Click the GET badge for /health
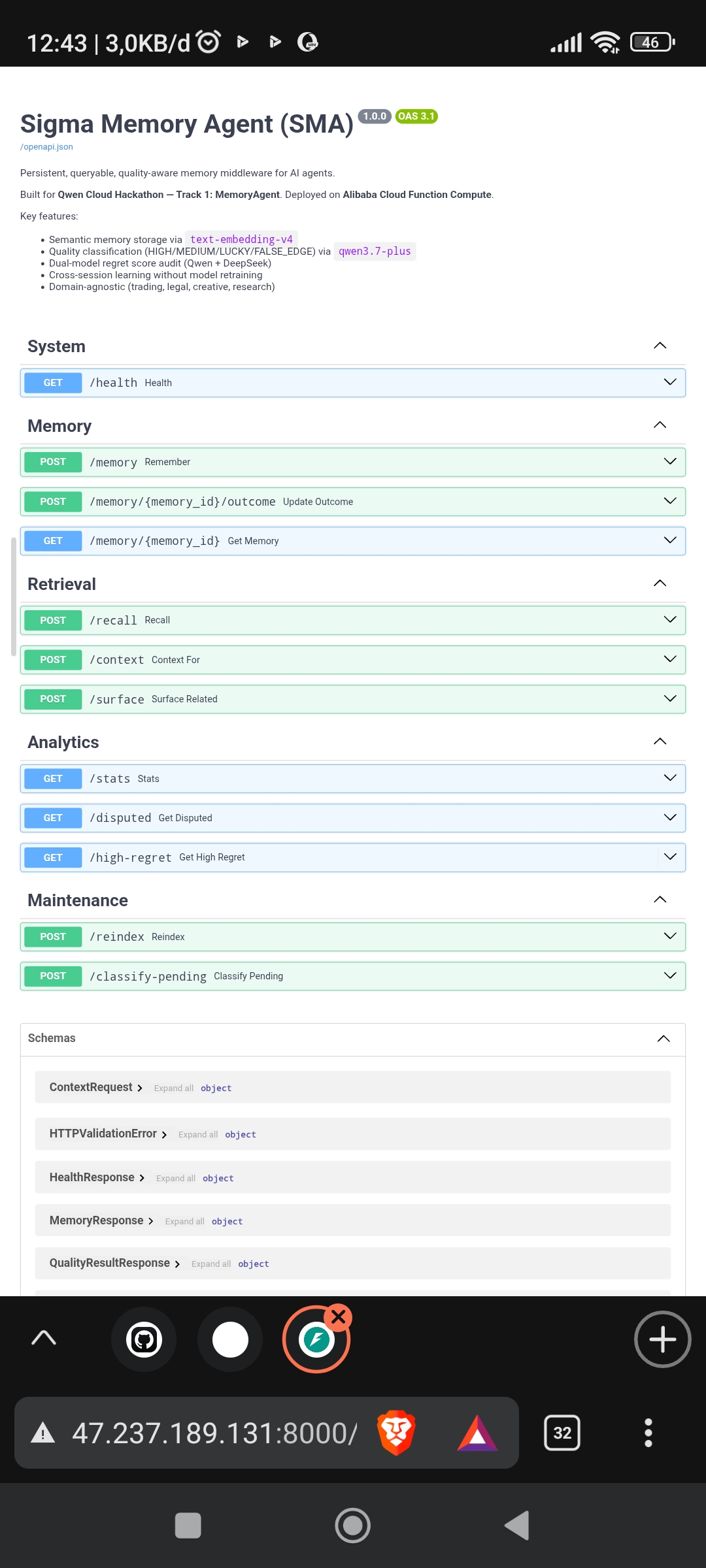The image size is (706, 1568). (53, 383)
